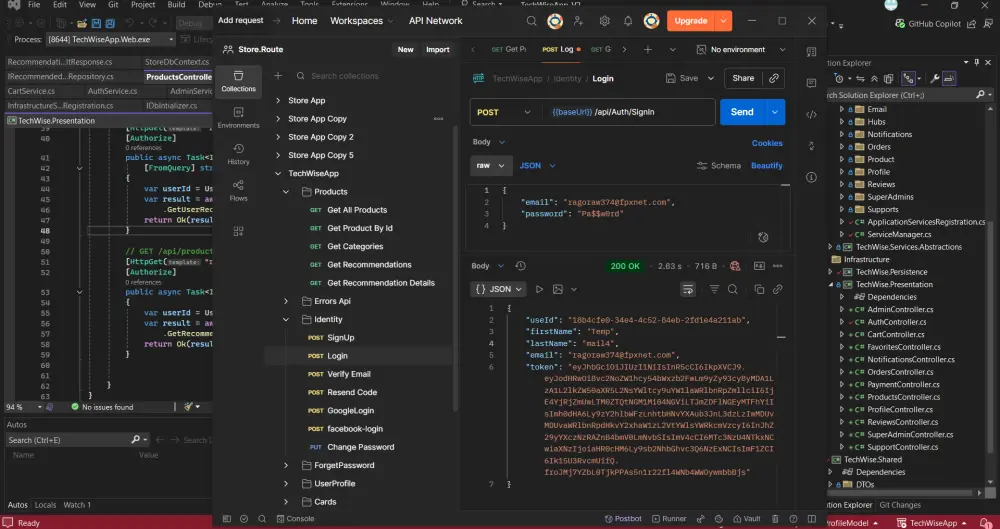This screenshot has height=529, width=1000.
Task: Switch to Locals tab in Visual Studio
Action: tap(45, 505)
